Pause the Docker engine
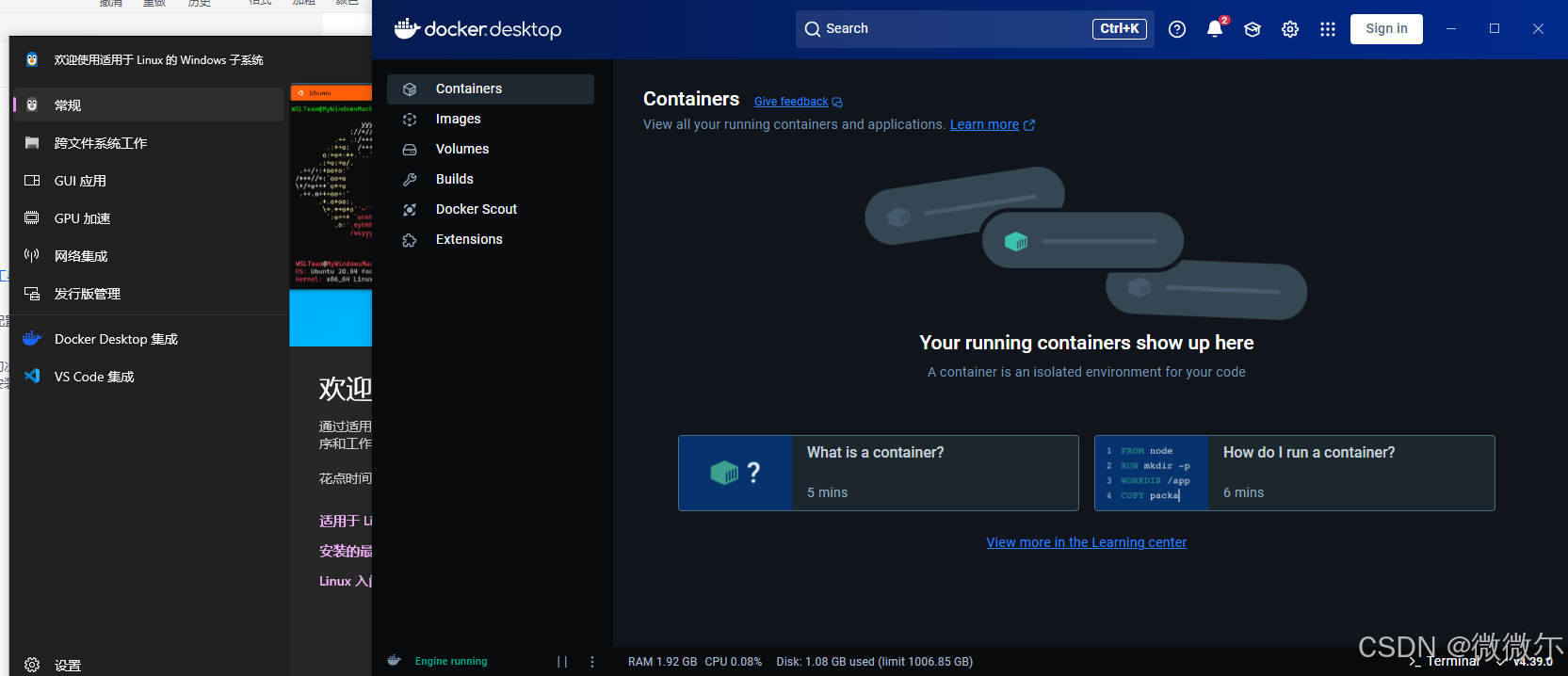1568x676 pixels. (562, 662)
